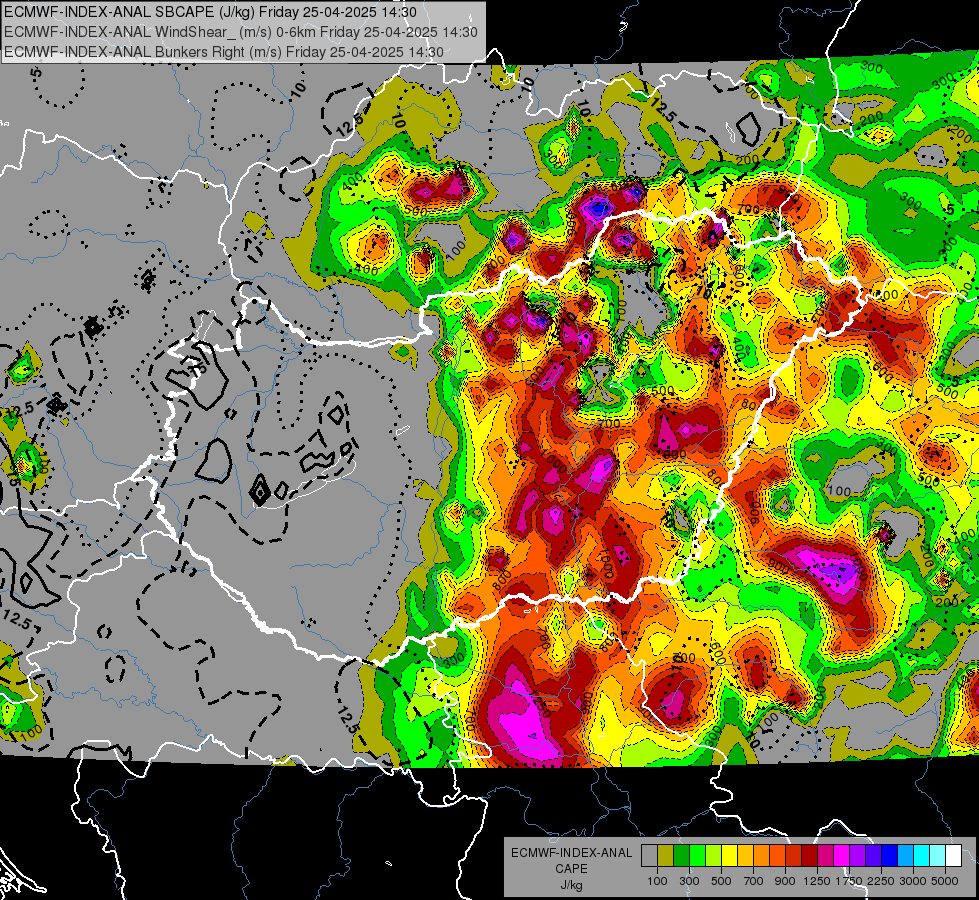Pick the cyan swatch after 3000
The height and width of the screenshot is (900, 979).
[922, 856]
